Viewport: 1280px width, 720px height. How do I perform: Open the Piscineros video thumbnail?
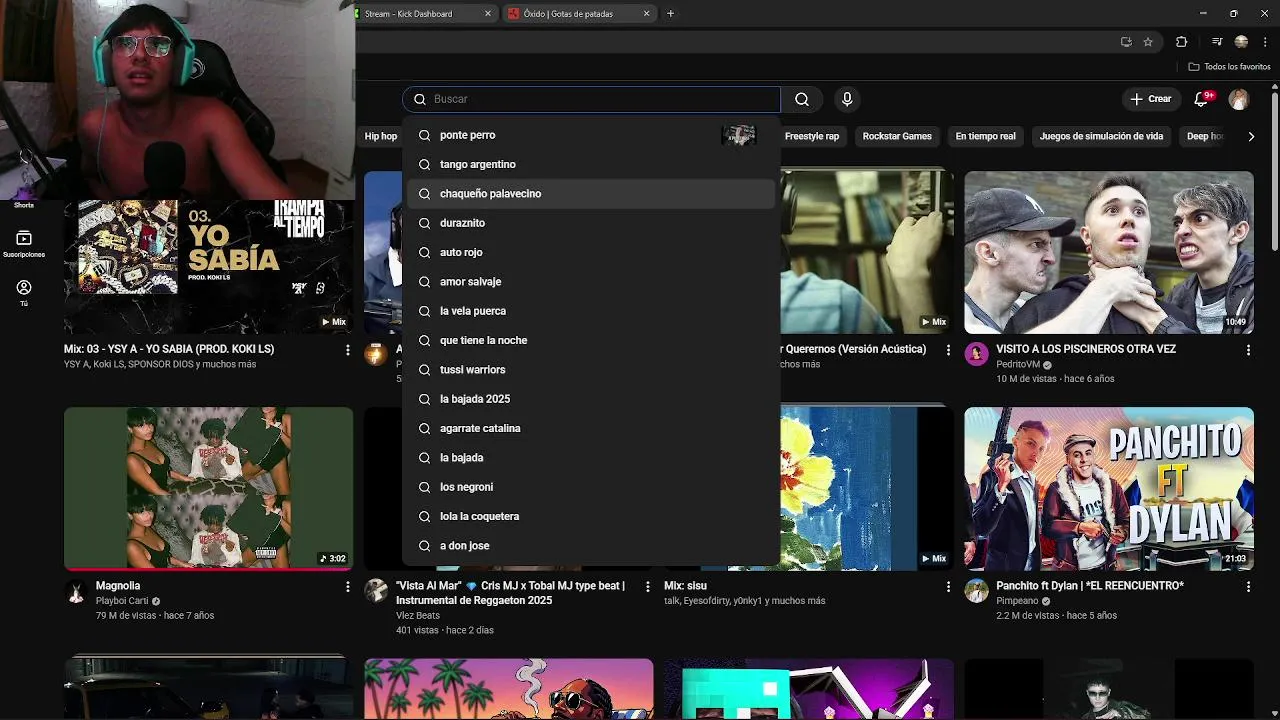[1109, 252]
